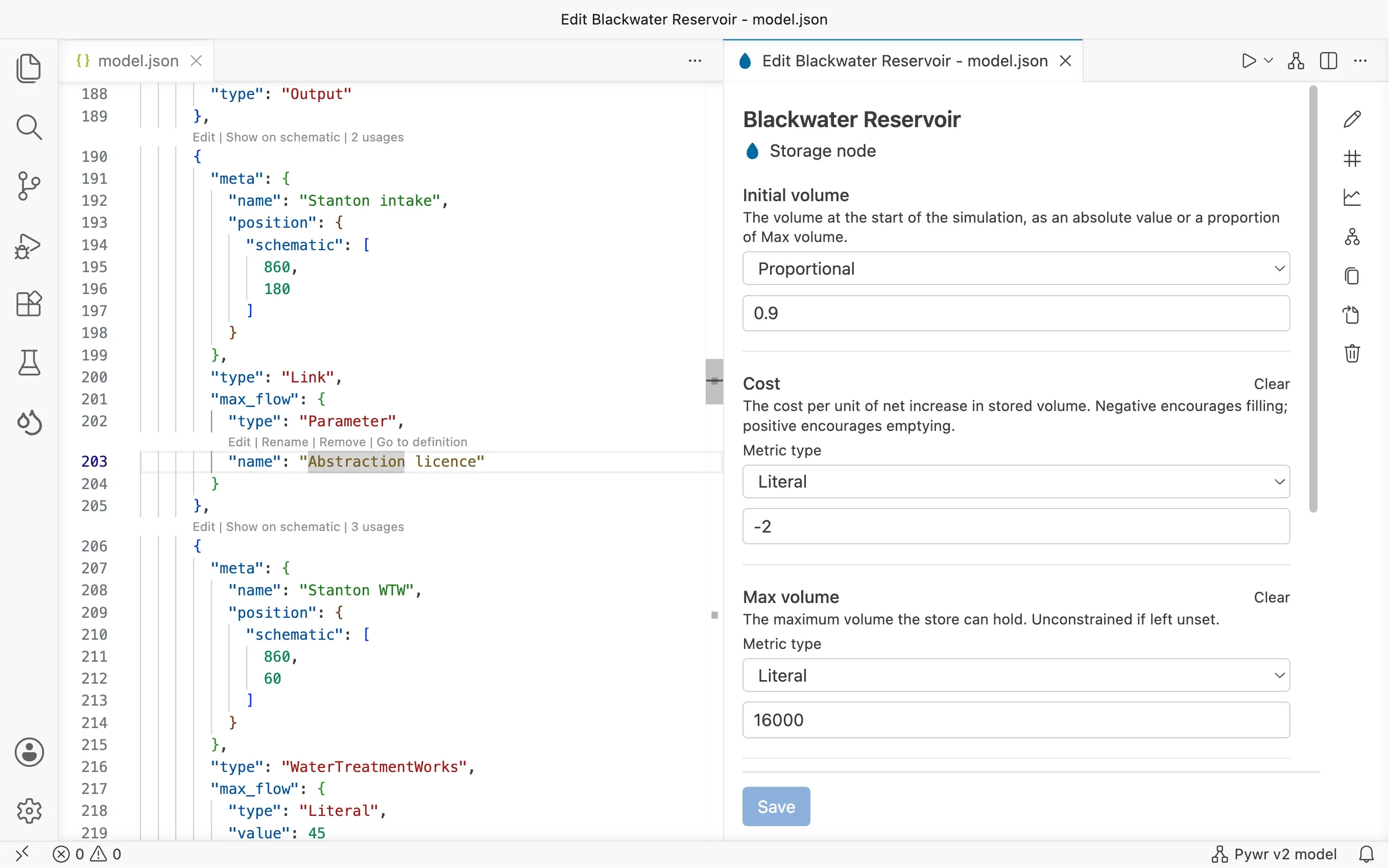Open more actions for the right editor group

coord(1360,61)
